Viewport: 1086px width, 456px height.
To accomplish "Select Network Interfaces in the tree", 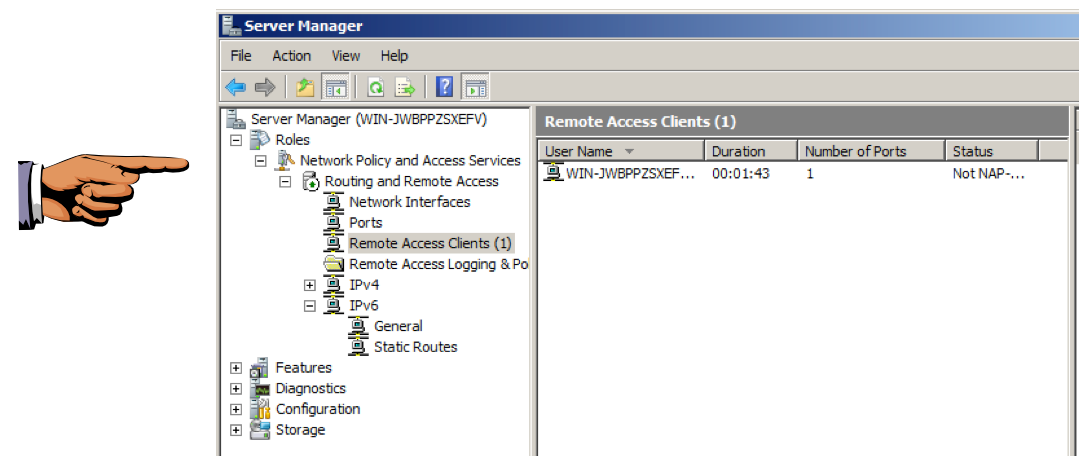I will pos(409,202).
